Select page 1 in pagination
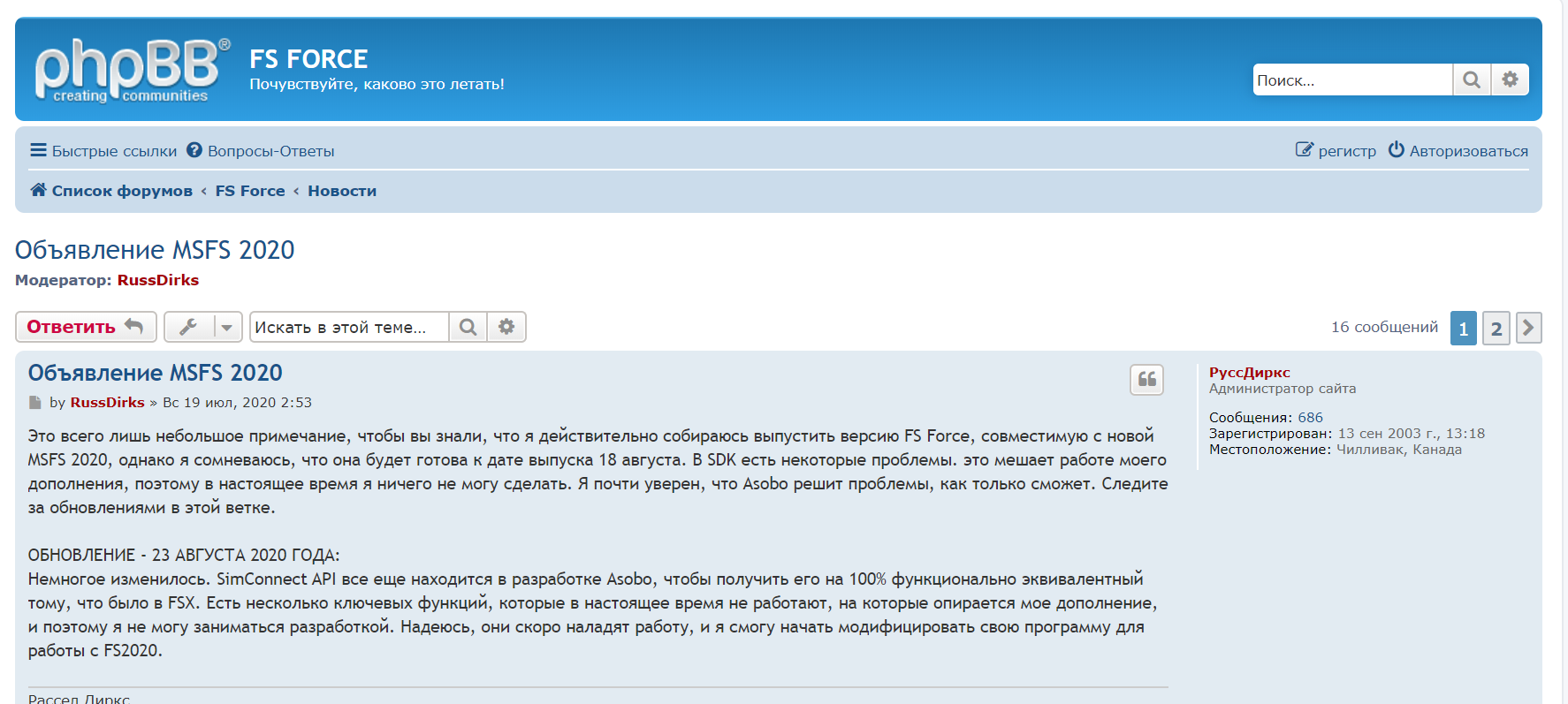Viewport: 1568px width, 704px height. point(1464,328)
